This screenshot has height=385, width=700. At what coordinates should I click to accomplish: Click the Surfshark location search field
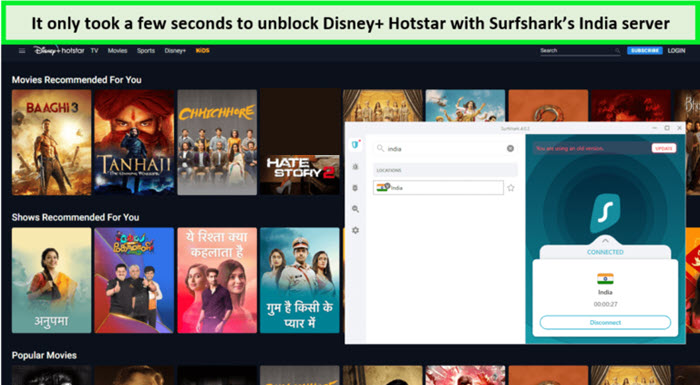tap(445, 149)
